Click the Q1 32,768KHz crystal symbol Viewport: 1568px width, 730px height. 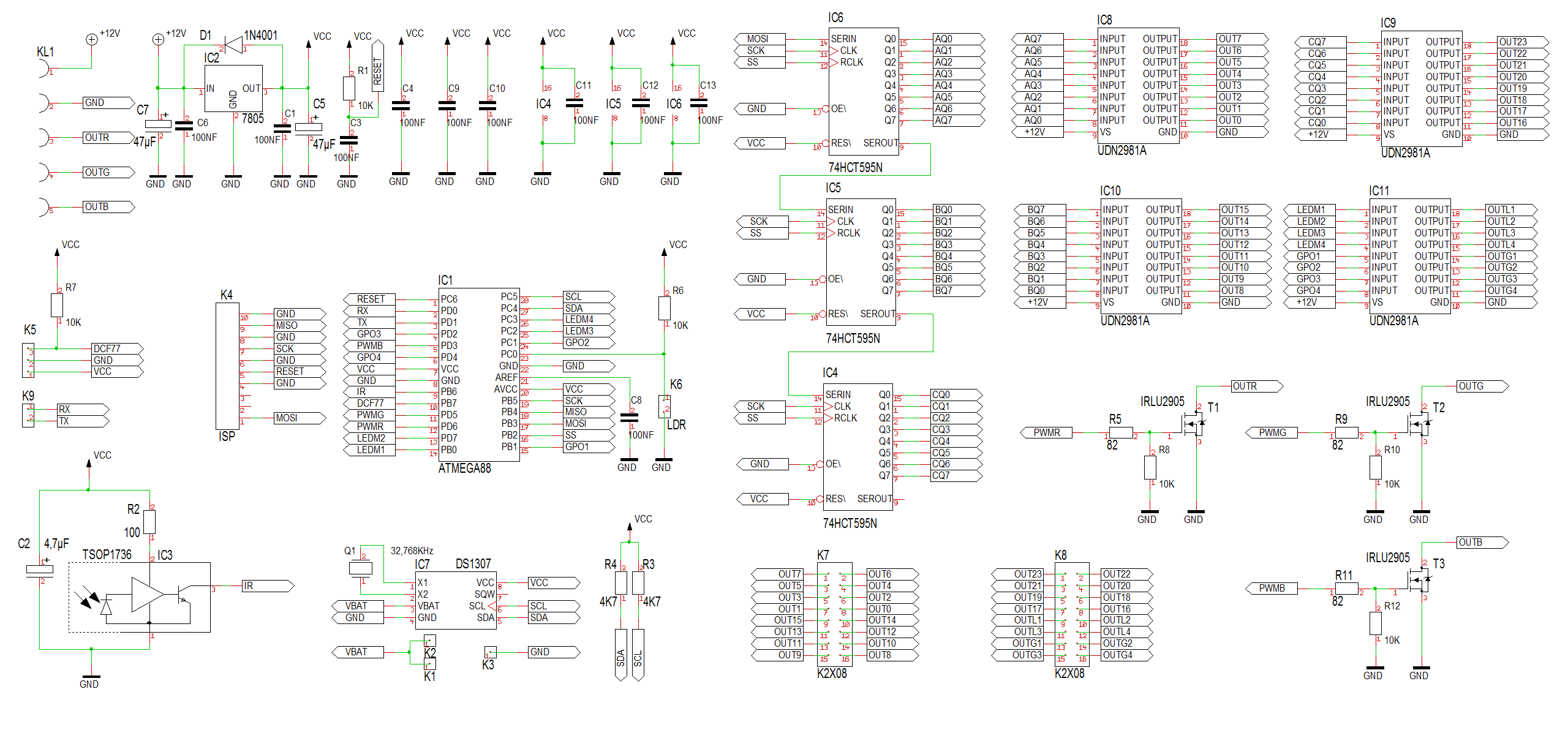pos(361,568)
